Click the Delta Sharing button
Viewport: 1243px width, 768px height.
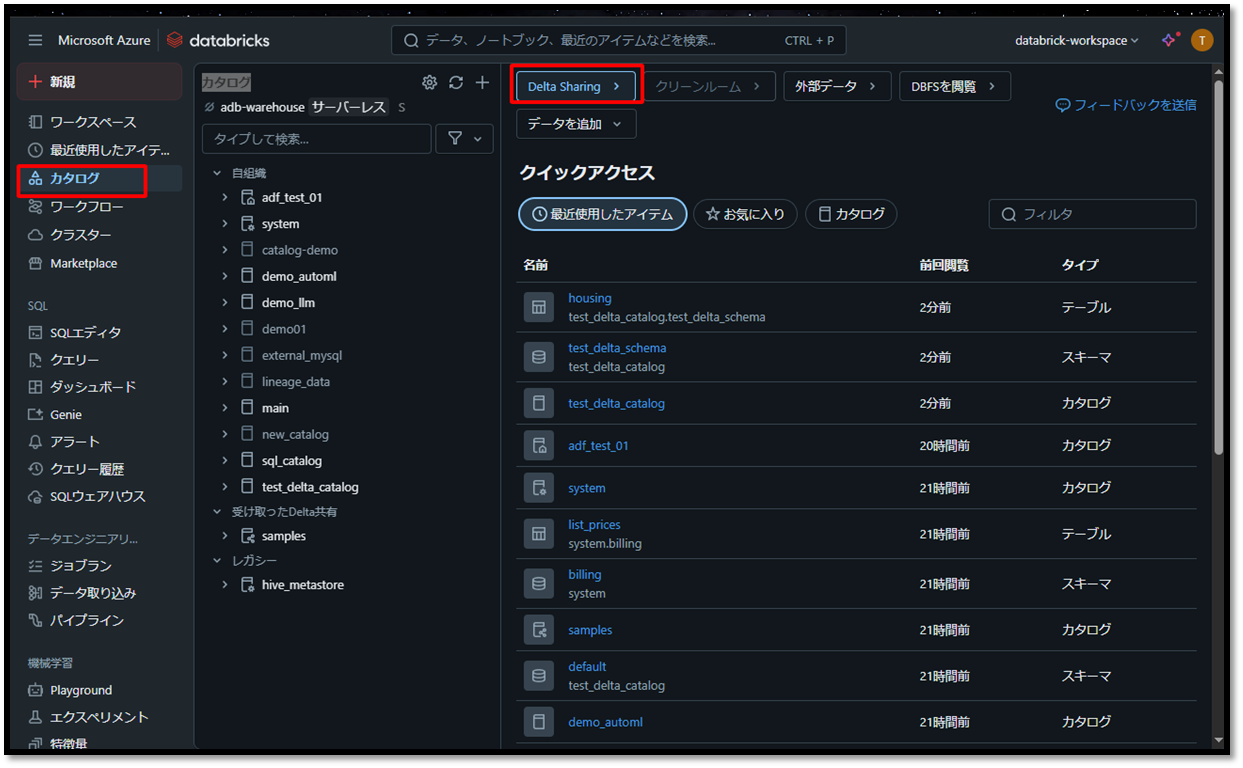pyautogui.click(x=575, y=87)
